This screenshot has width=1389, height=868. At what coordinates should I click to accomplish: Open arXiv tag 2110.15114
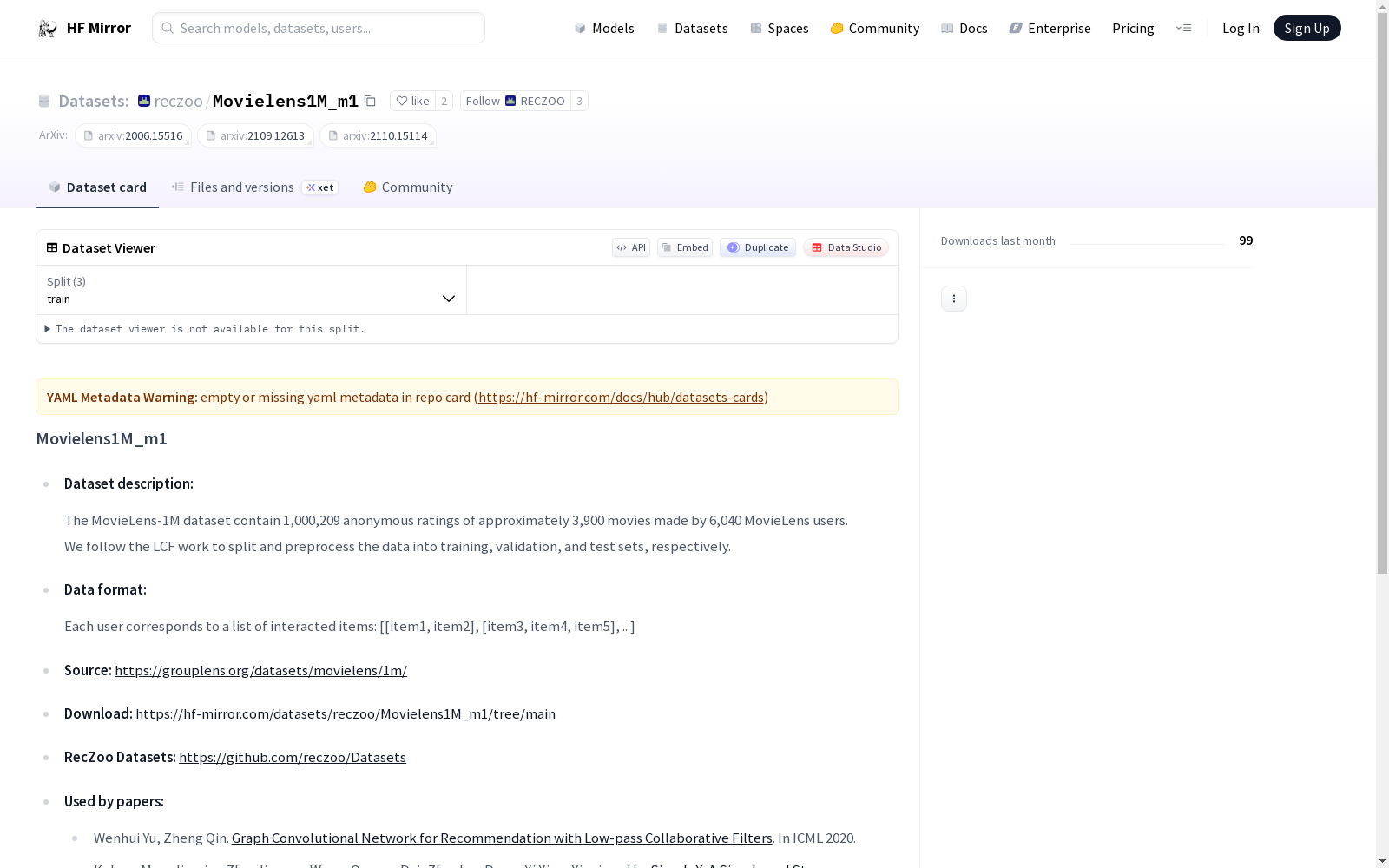tap(378, 135)
